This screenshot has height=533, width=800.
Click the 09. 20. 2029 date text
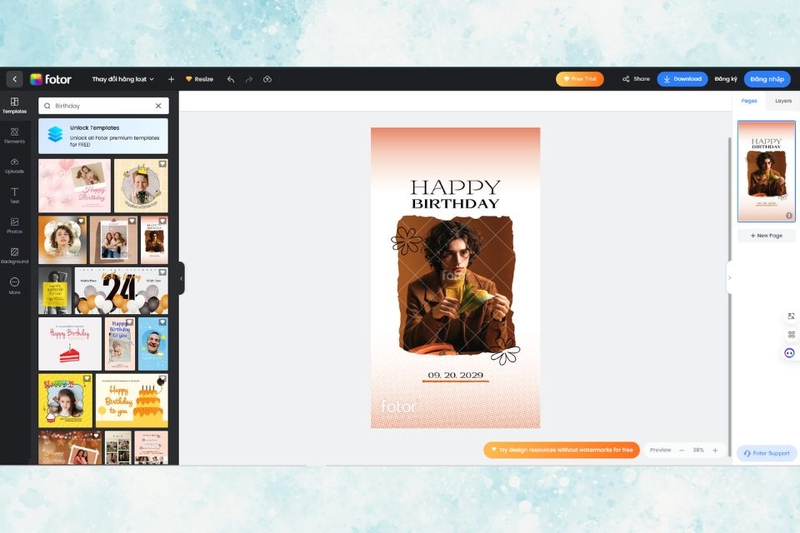click(455, 375)
